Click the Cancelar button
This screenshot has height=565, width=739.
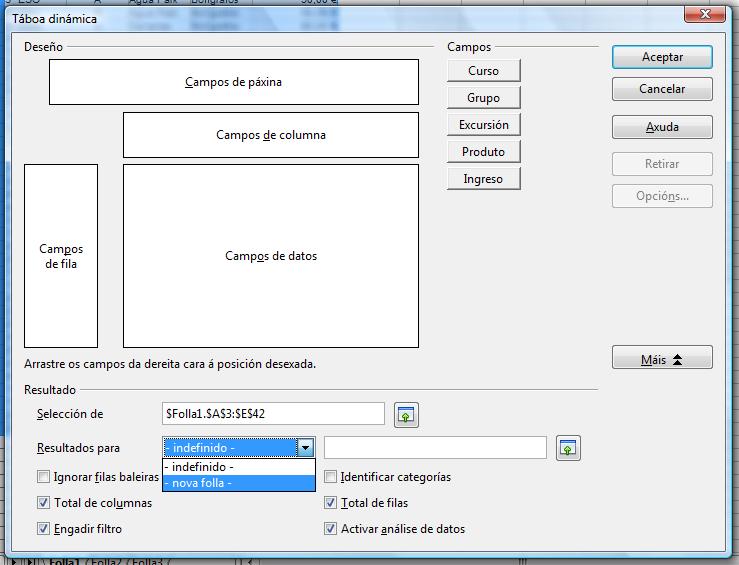(x=662, y=89)
